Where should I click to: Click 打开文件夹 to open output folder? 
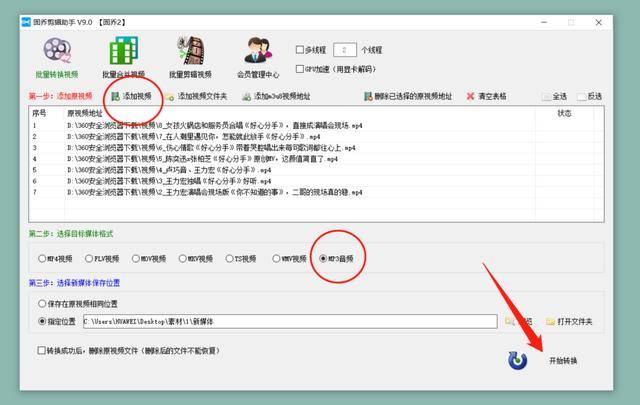[x=569, y=321]
